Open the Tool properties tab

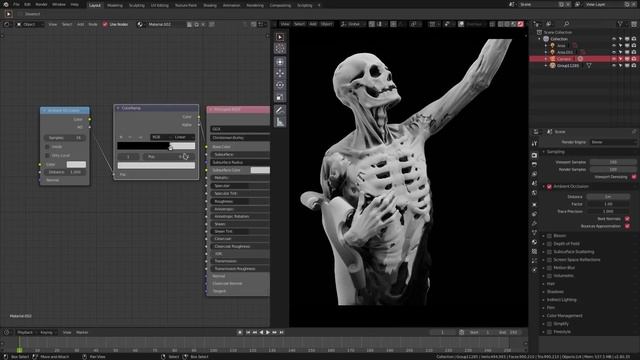(534, 143)
